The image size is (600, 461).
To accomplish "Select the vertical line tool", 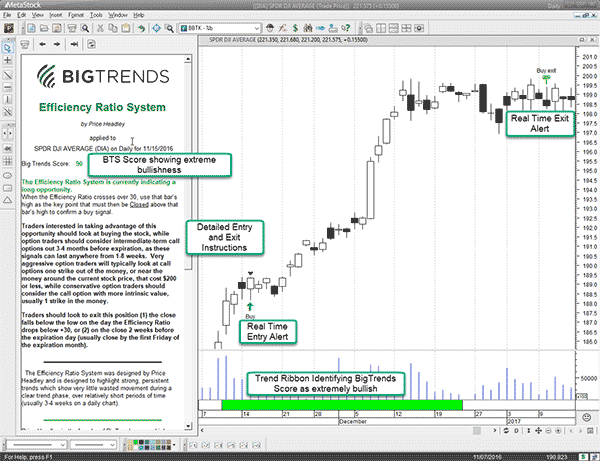I will (7, 99).
